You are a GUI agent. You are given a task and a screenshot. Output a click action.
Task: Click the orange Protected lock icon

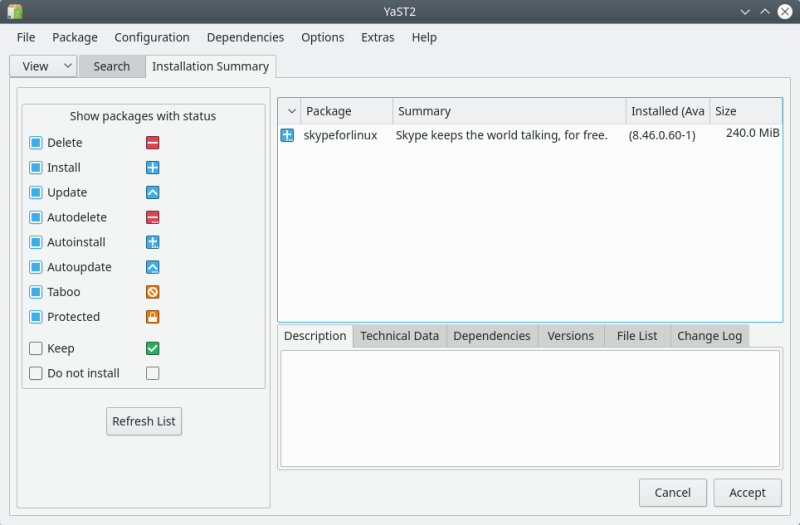[x=153, y=317]
